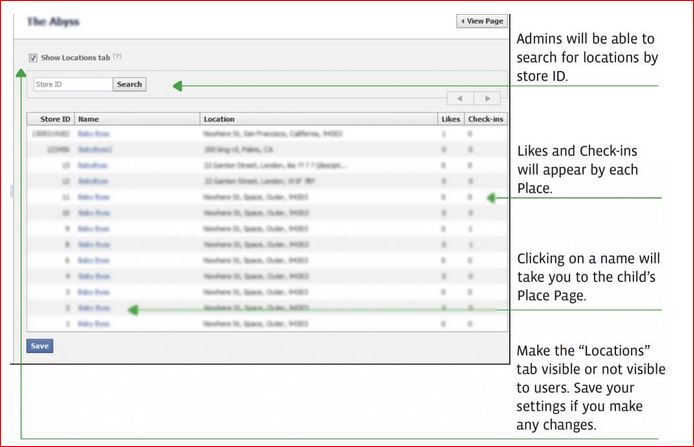Go to the View Page button

[482, 21]
